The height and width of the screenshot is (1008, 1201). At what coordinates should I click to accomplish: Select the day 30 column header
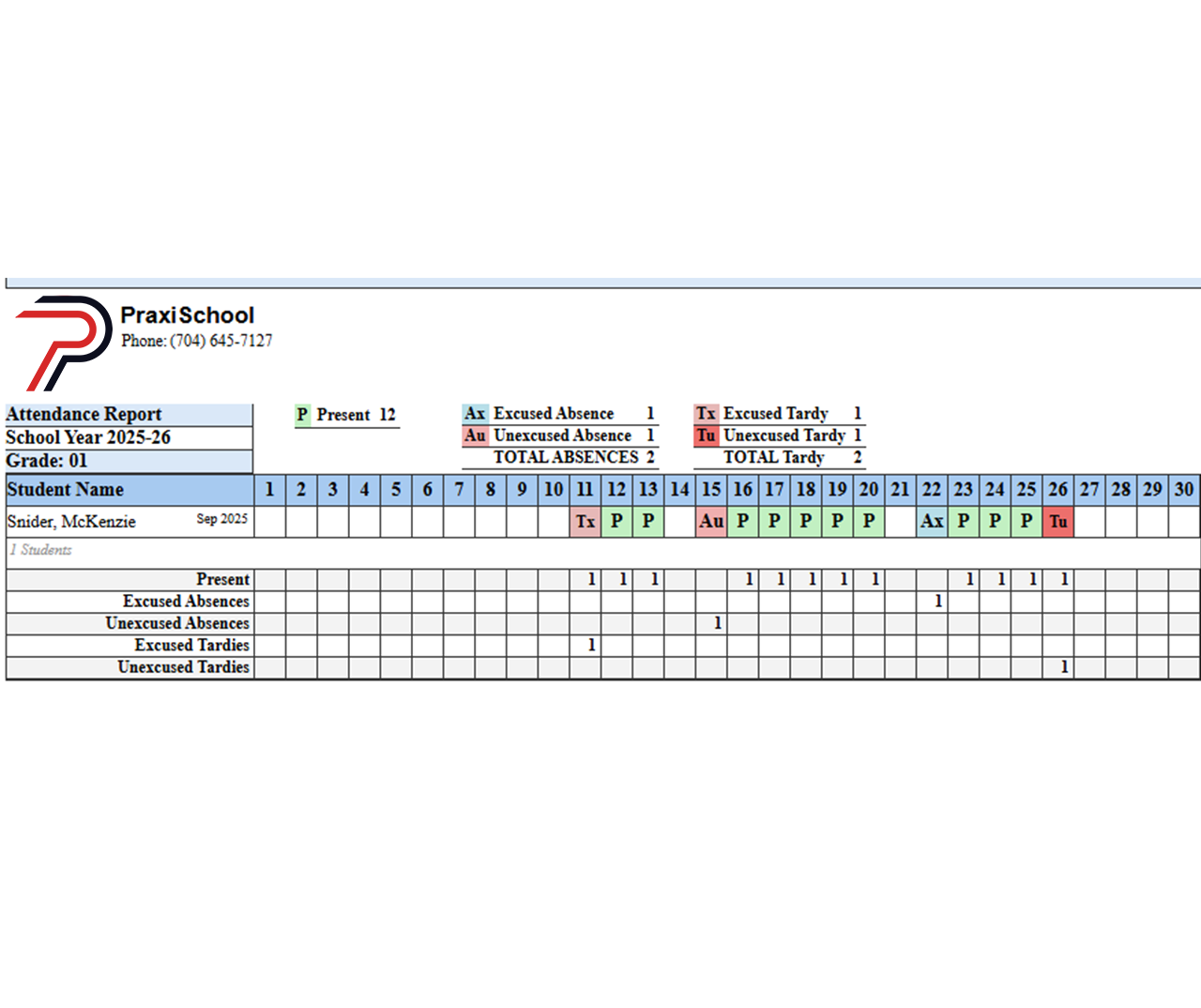(1184, 490)
